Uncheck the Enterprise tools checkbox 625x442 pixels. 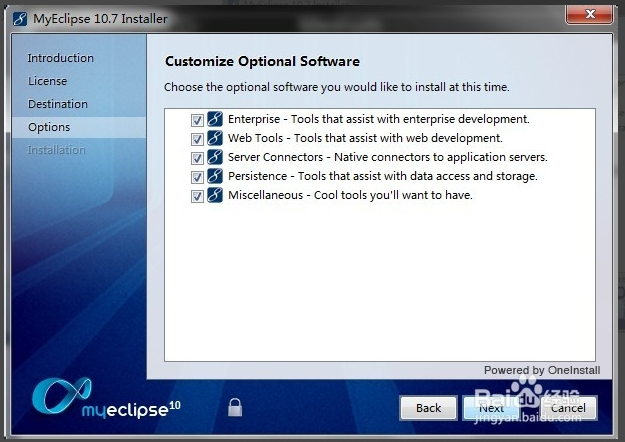coord(197,120)
